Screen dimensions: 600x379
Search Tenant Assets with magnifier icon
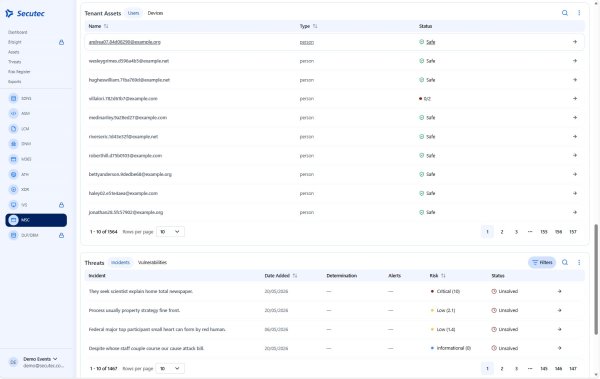click(565, 13)
